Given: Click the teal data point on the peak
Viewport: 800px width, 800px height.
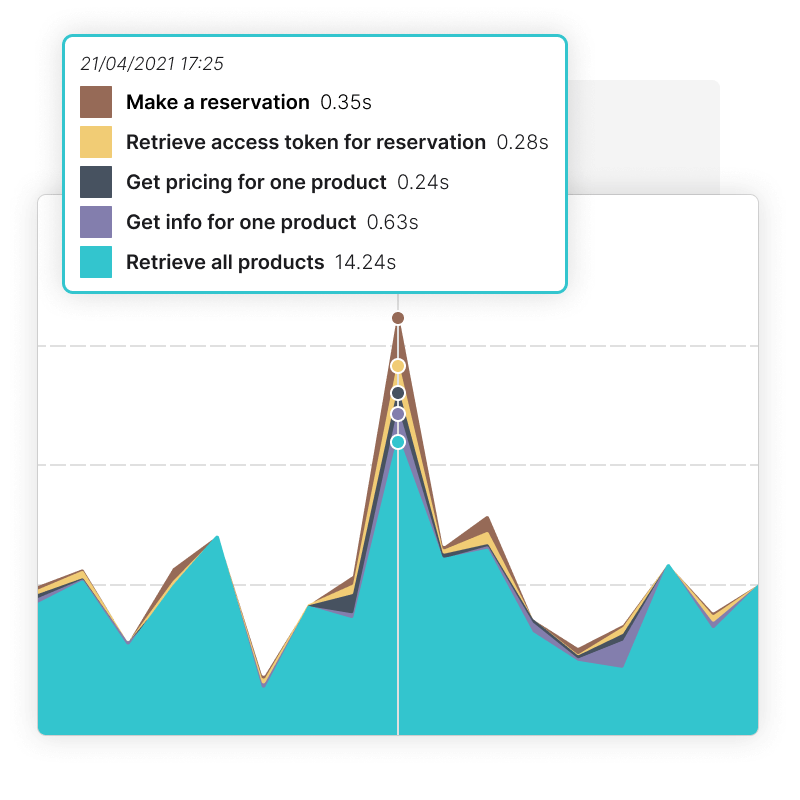Looking at the screenshot, I should coord(398,441).
